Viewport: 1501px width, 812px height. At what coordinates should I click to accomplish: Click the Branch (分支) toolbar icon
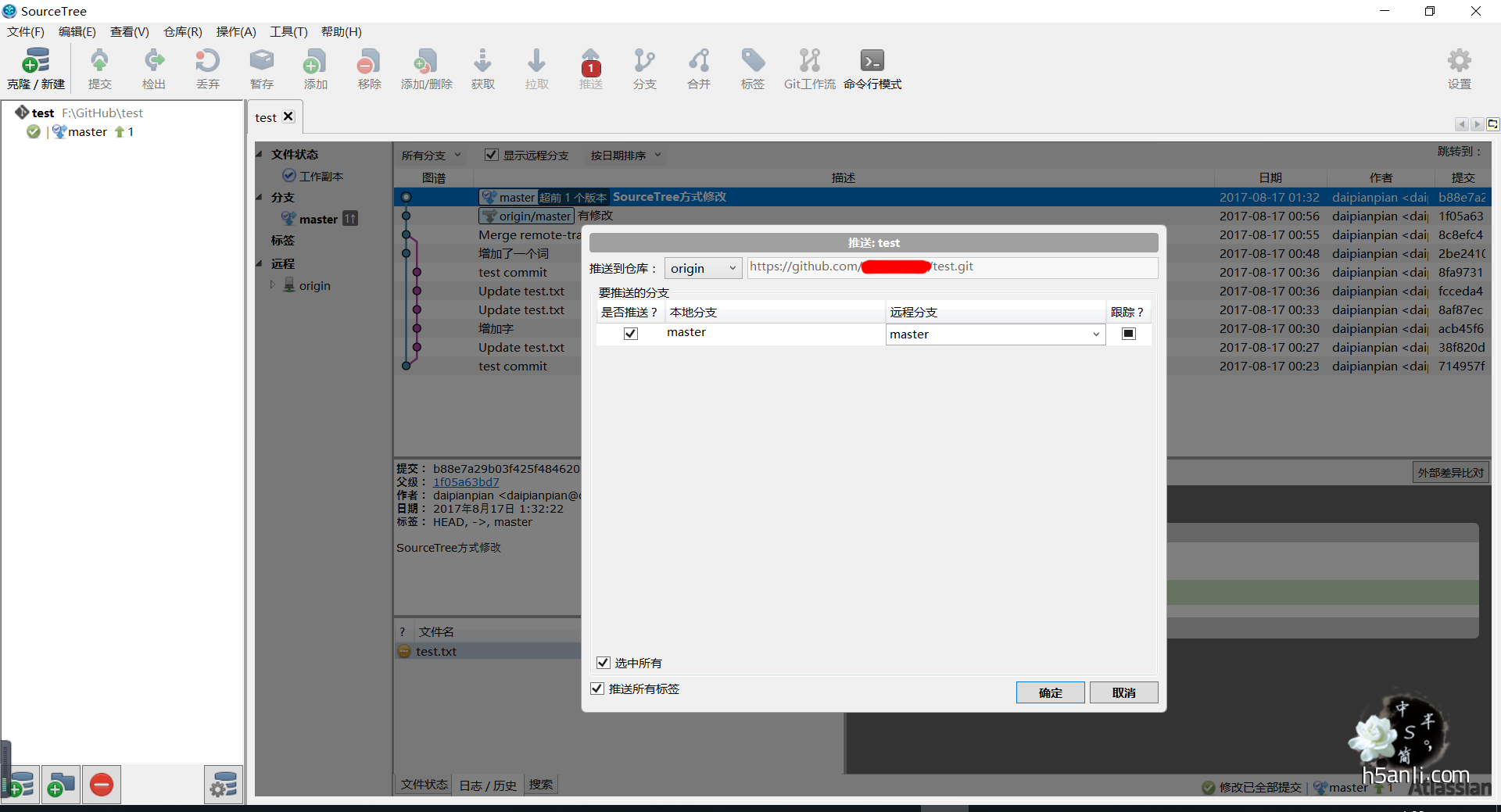pos(645,68)
